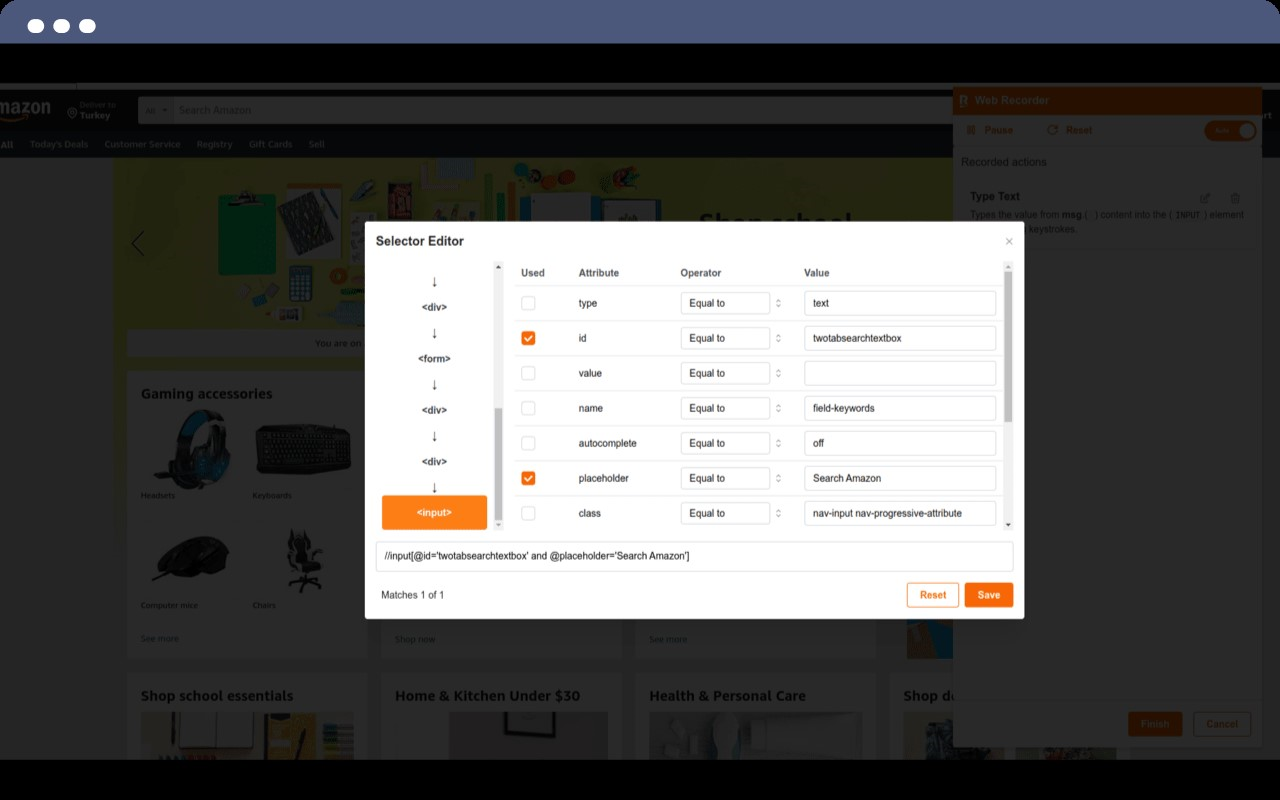Check the Used box for type attribute

[x=528, y=303]
